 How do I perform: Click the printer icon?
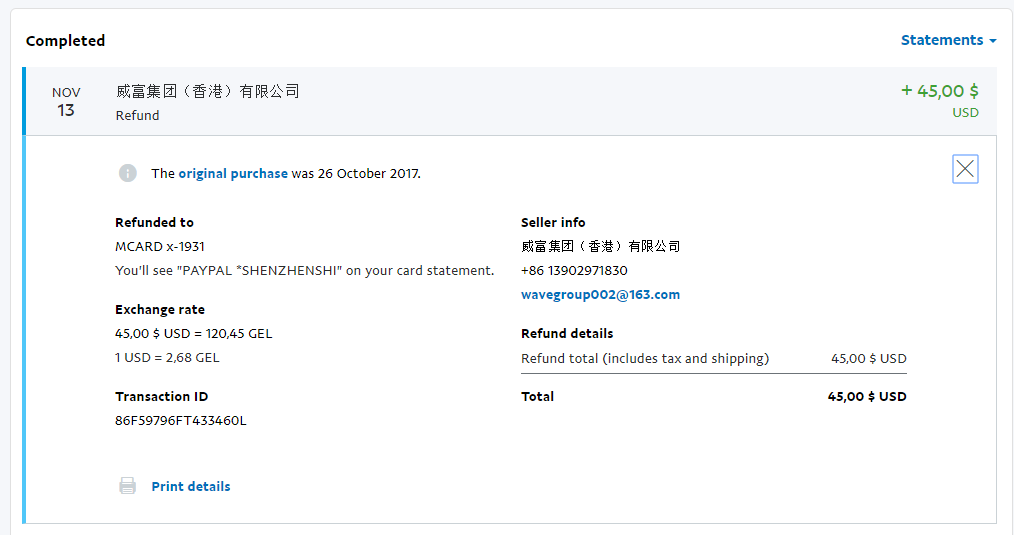pos(128,486)
